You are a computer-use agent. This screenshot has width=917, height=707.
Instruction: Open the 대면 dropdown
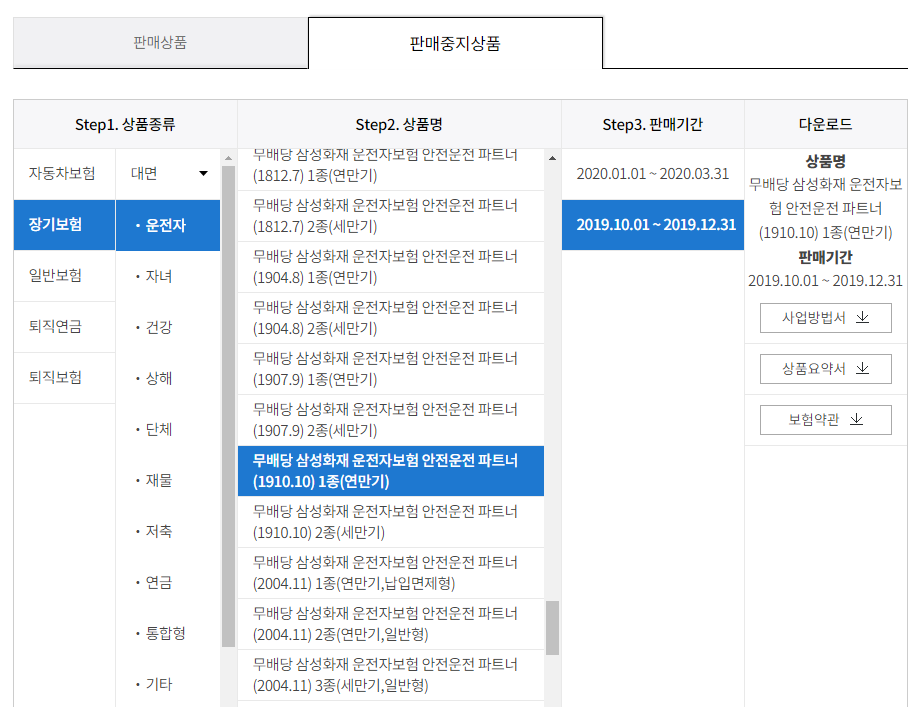168,174
